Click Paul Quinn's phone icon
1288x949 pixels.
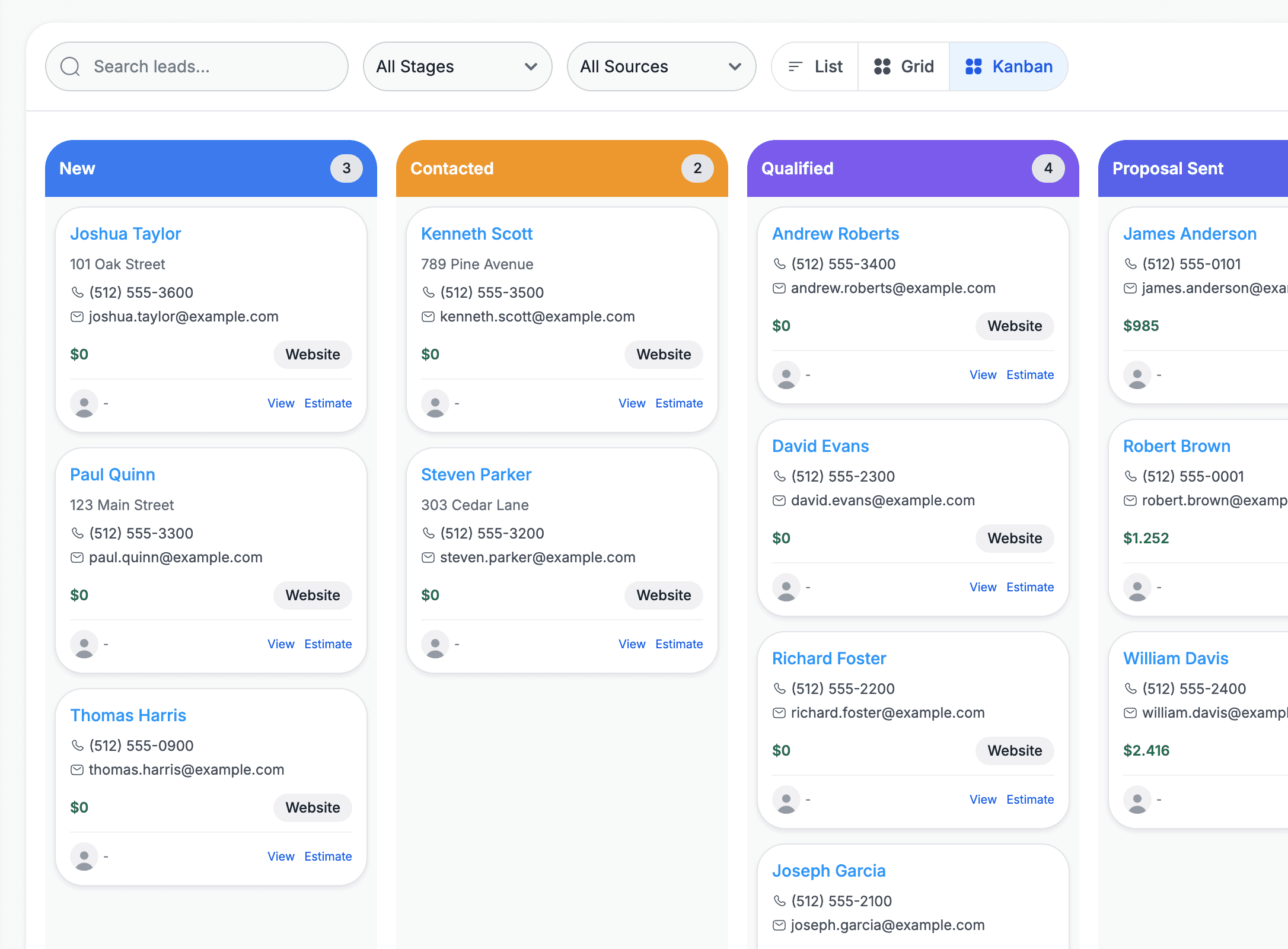(77, 533)
